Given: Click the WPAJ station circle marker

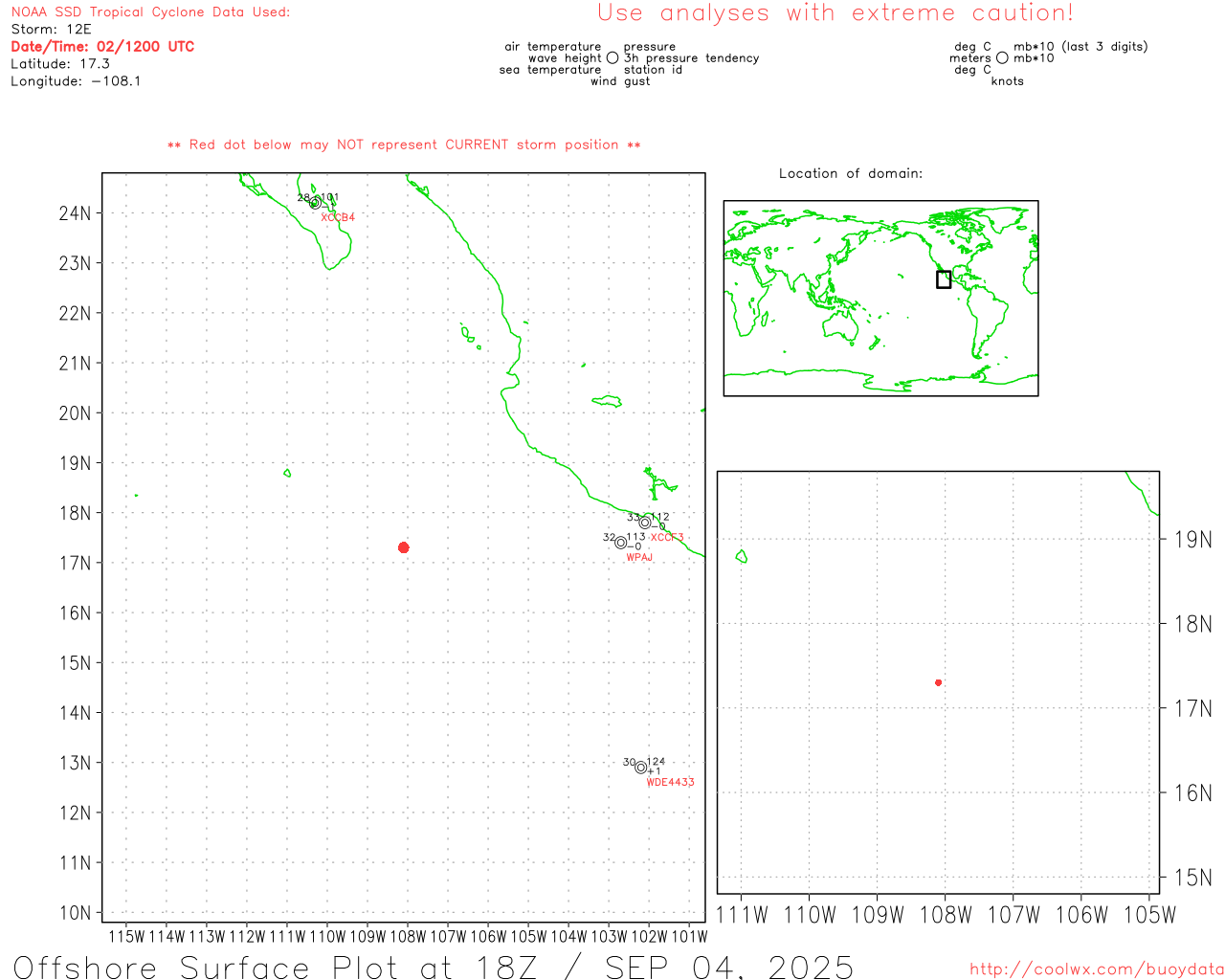Looking at the screenshot, I should pyautogui.click(x=620, y=543).
